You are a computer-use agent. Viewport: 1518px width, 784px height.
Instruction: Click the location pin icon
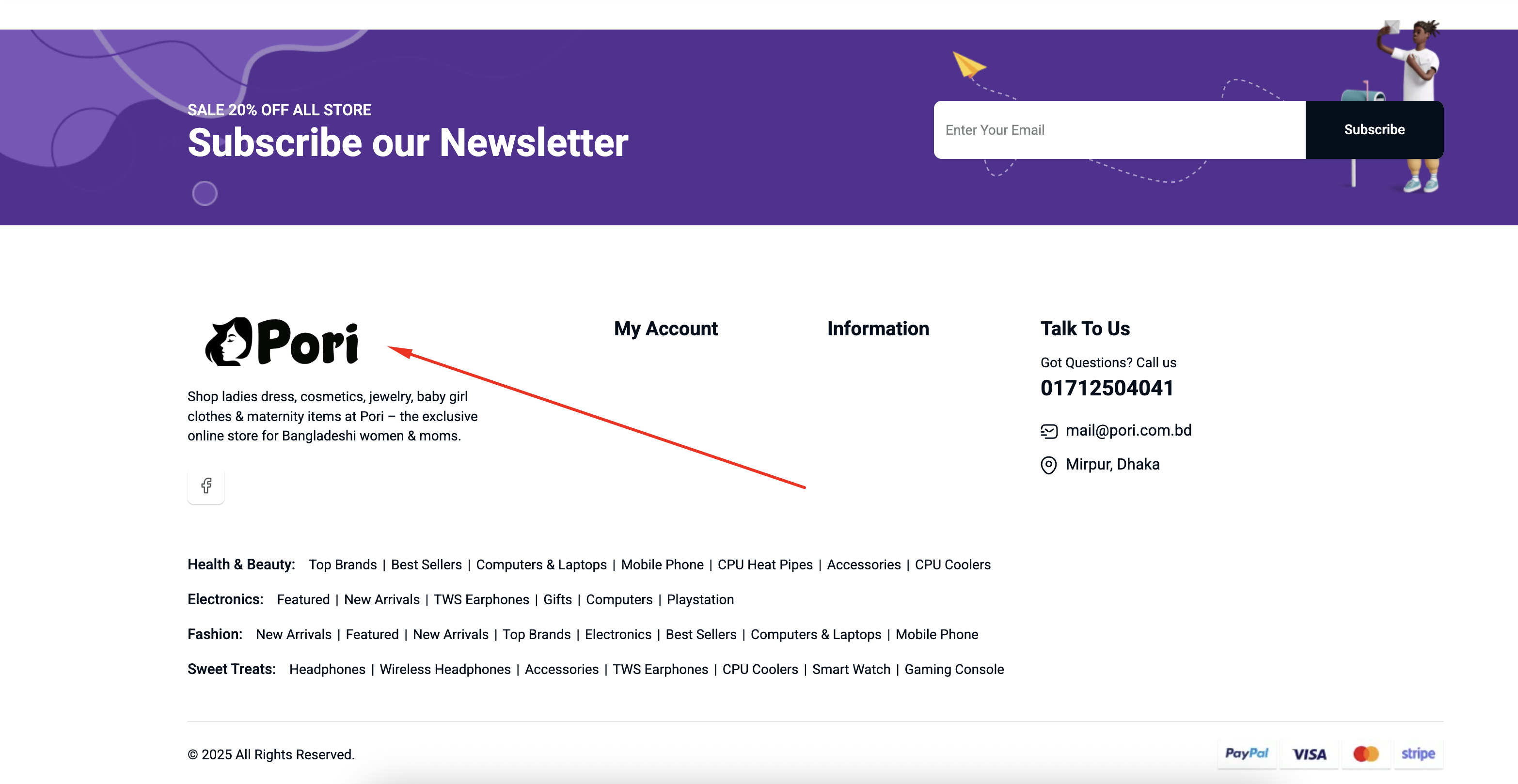coord(1048,465)
